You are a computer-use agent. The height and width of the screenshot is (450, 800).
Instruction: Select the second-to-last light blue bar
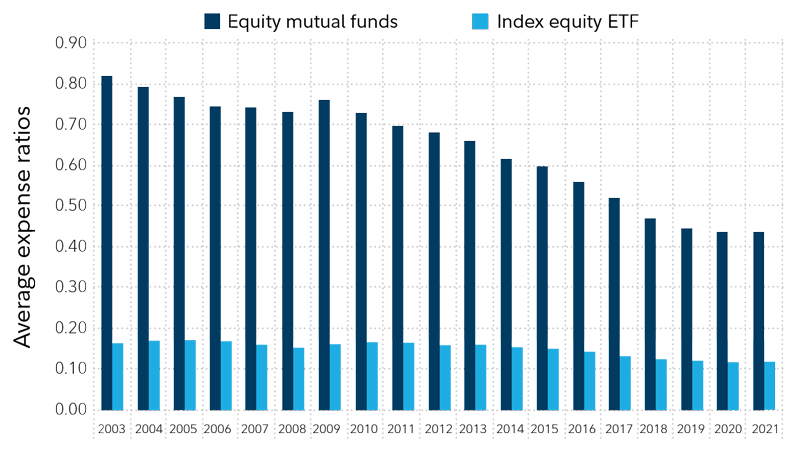point(741,375)
